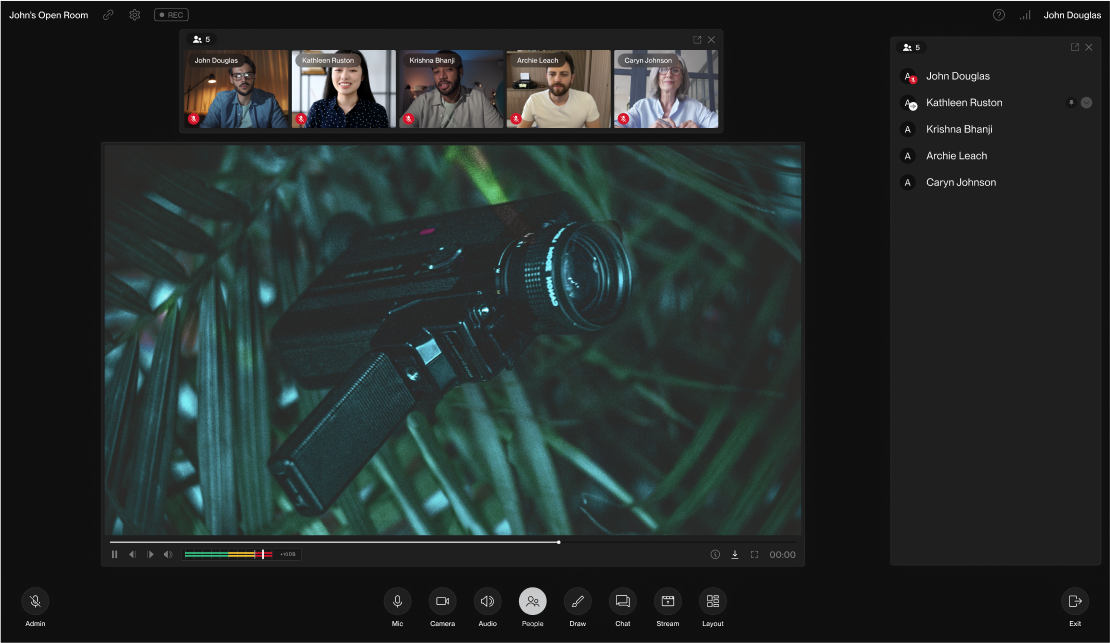Copy the room link icon
The image size is (1110, 643).
(108, 15)
